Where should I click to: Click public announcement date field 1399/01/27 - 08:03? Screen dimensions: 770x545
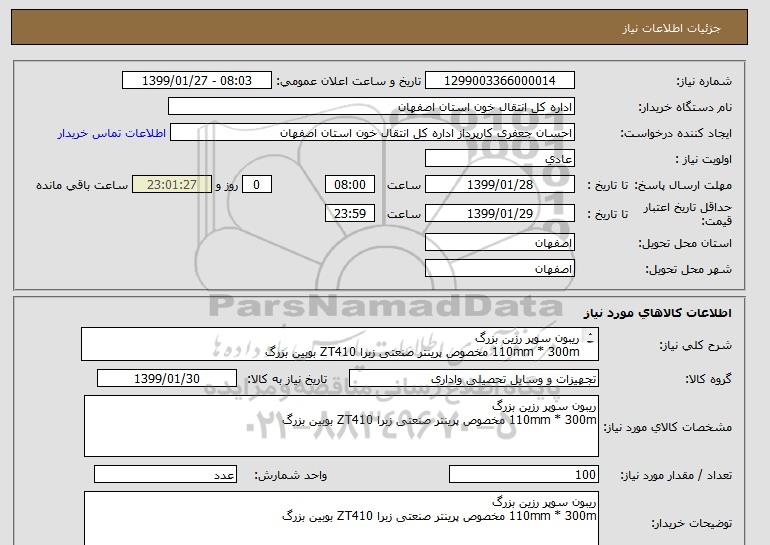(196, 81)
